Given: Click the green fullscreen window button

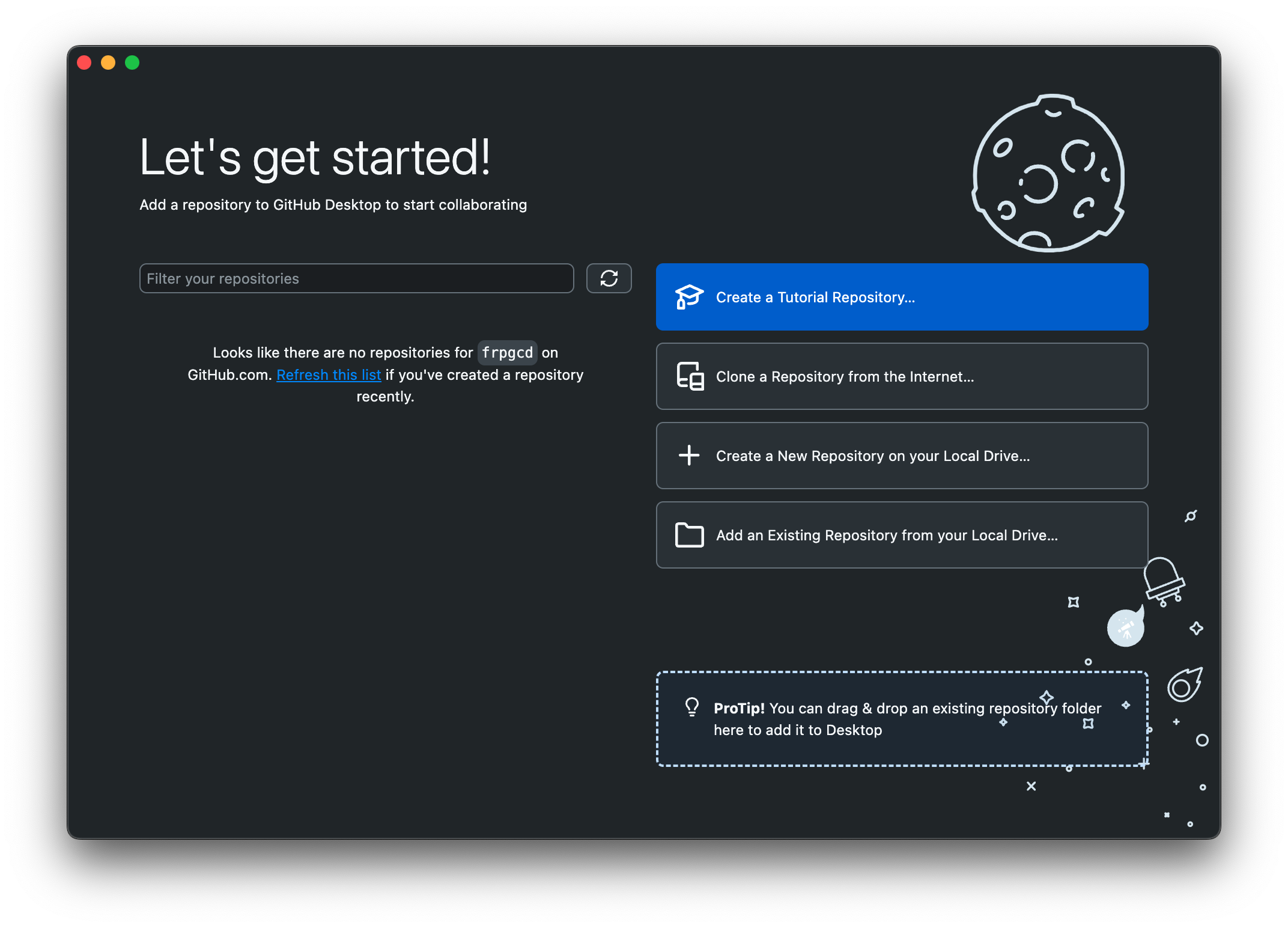Looking at the screenshot, I should [x=132, y=63].
